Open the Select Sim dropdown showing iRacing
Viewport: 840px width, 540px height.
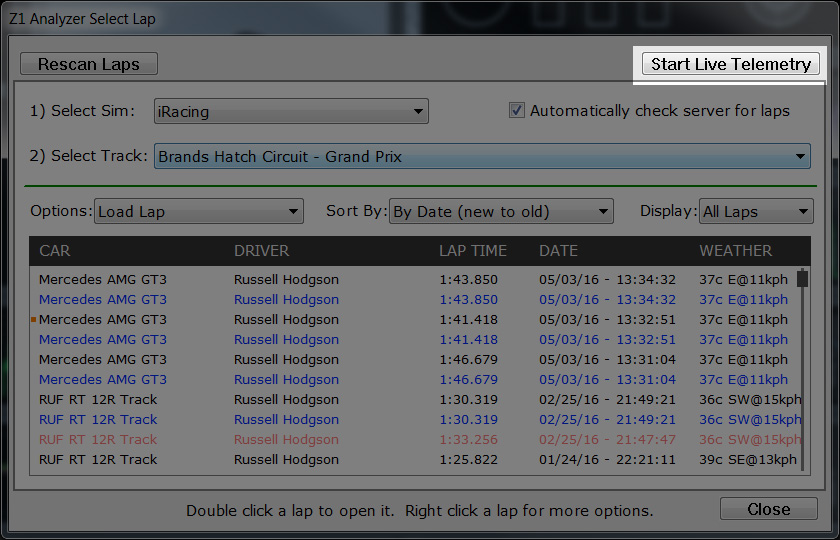click(x=291, y=111)
